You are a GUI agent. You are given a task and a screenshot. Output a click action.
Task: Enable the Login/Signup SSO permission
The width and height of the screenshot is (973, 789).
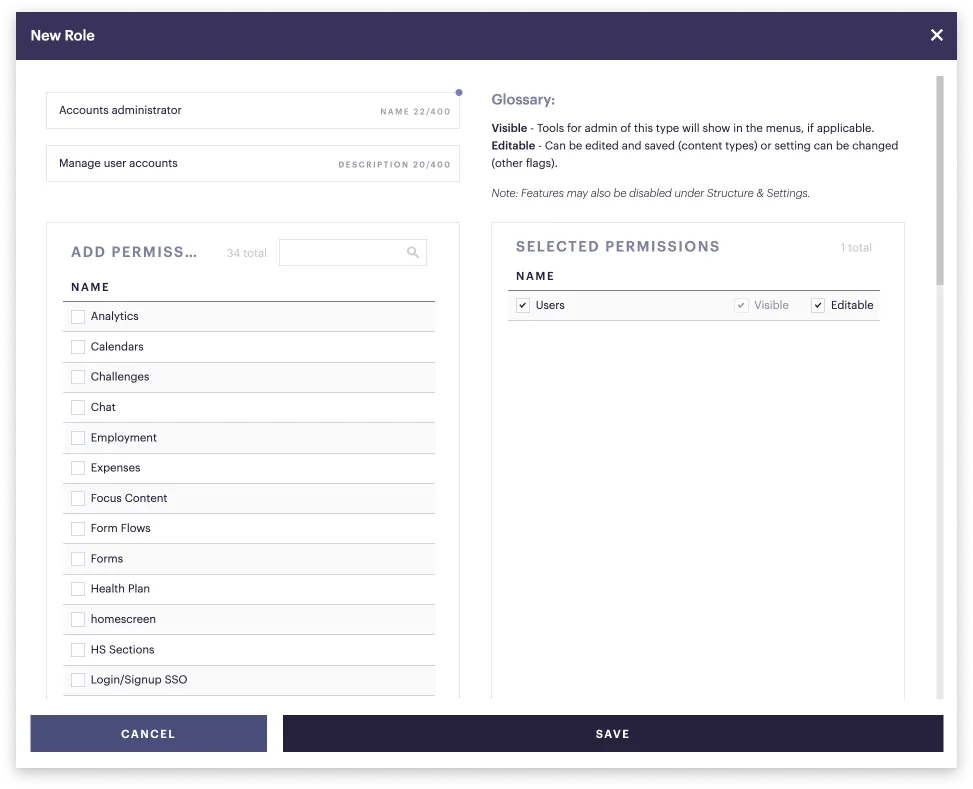pyautogui.click(x=78, y=680)
